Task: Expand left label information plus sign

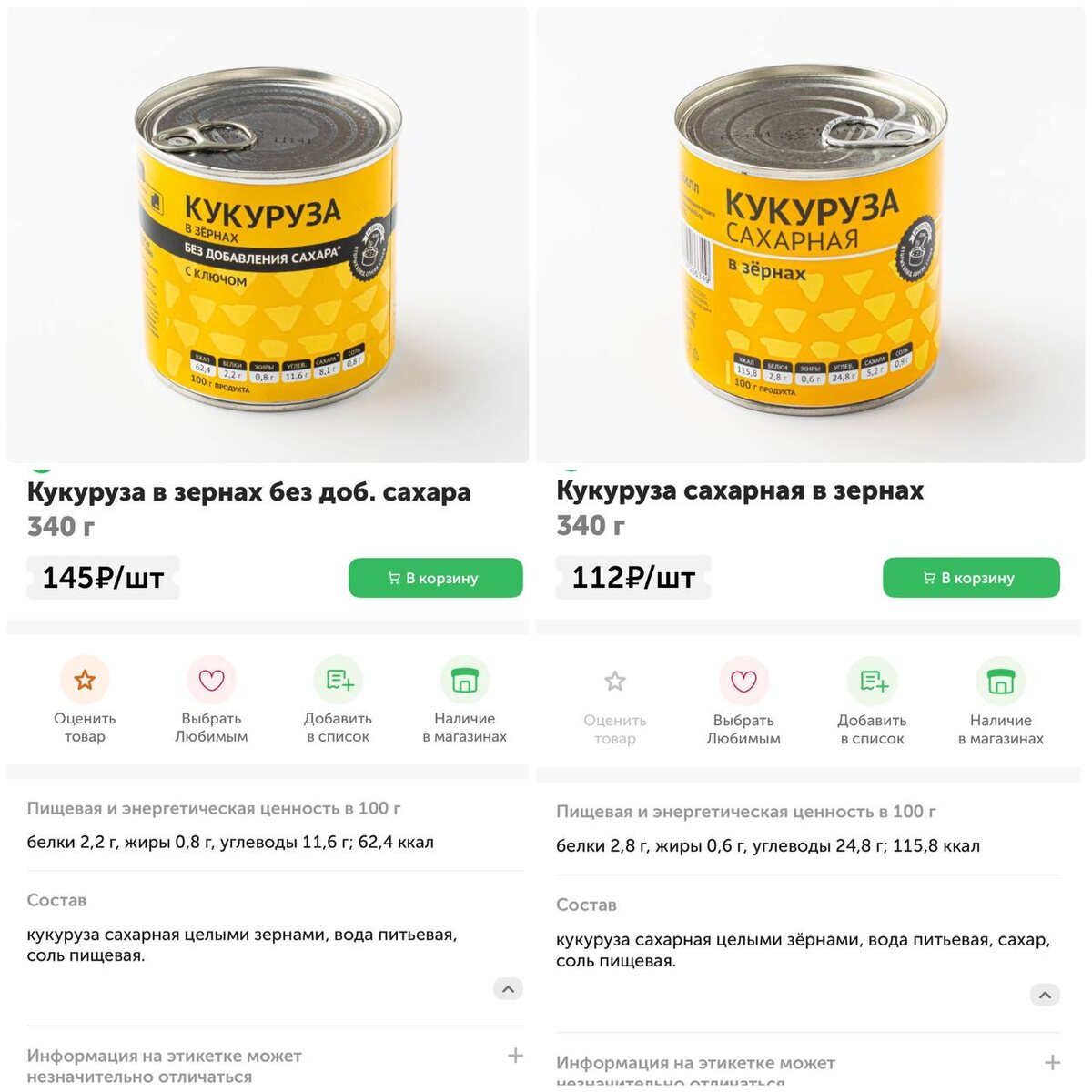Action: [515, 1056]
